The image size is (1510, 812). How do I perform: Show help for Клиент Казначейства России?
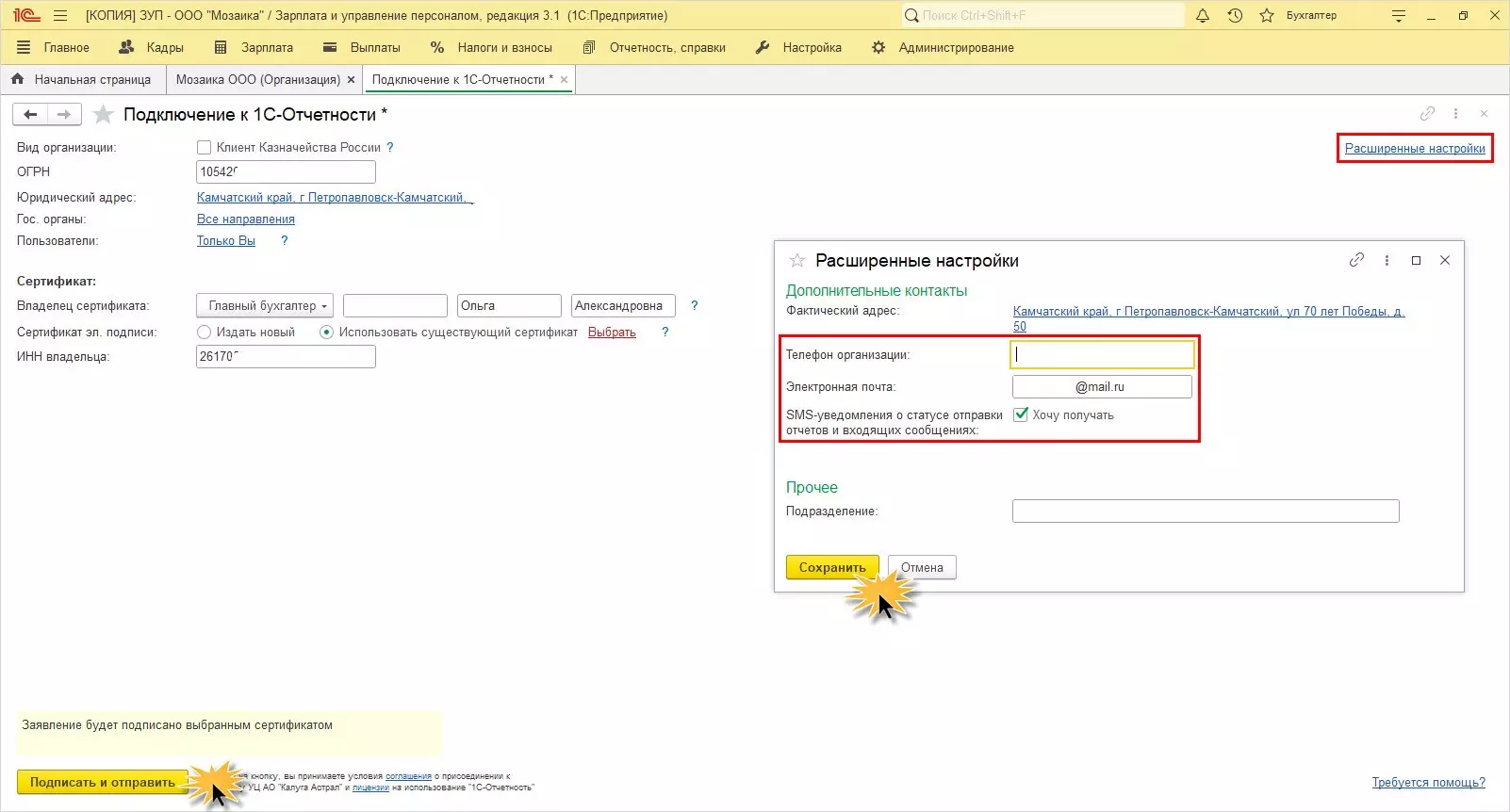click(x=390, y=148)
